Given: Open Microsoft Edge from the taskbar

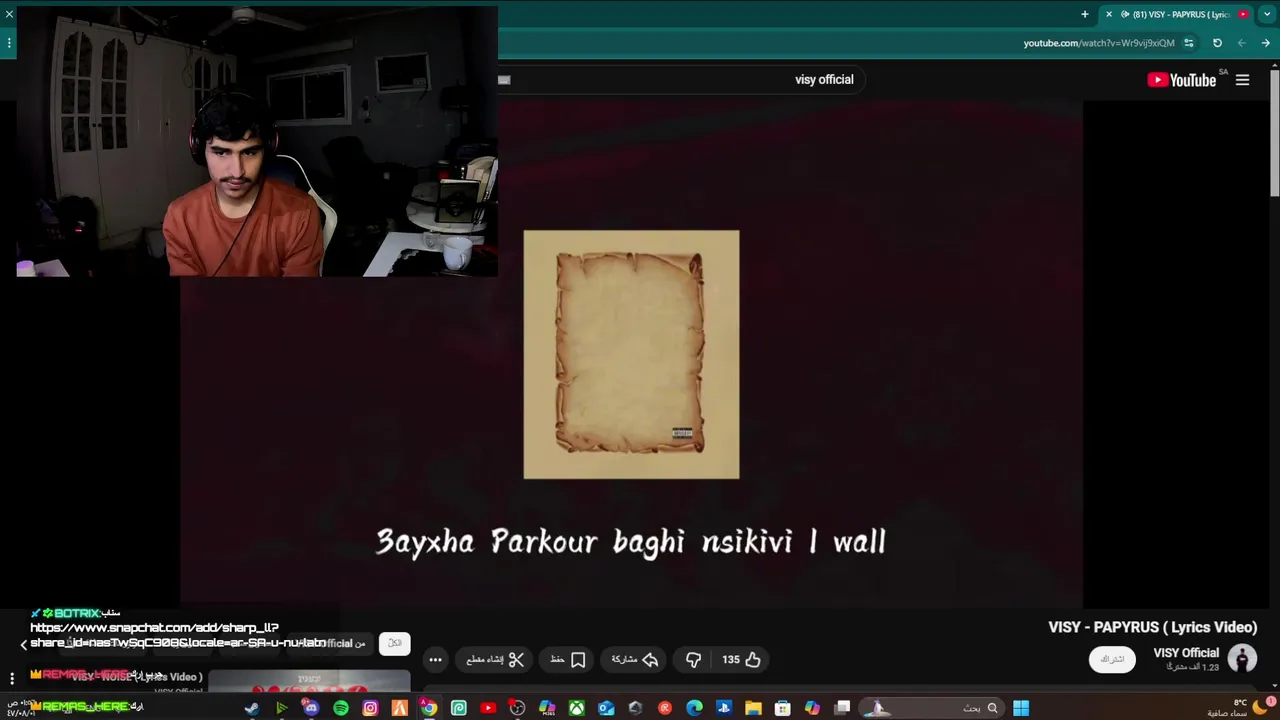Looking at the screenshot, I should tap(694, 708).
